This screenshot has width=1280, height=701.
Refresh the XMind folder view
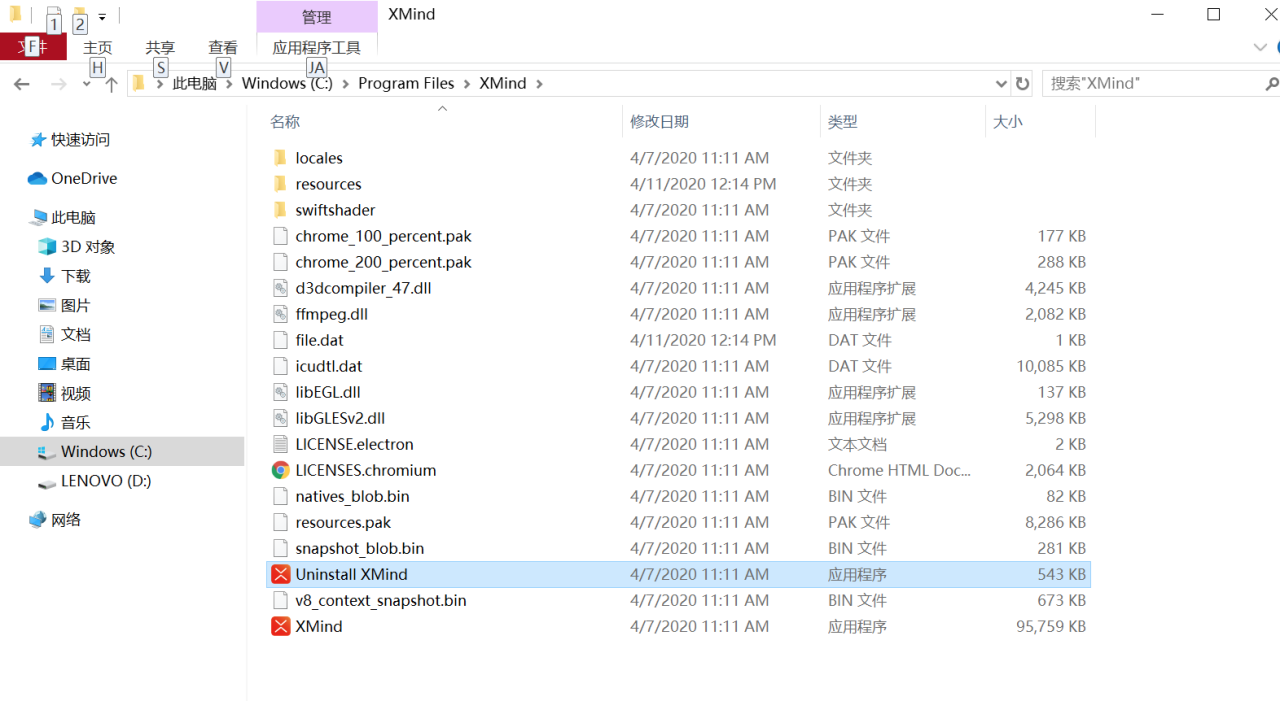(1022, 84)
